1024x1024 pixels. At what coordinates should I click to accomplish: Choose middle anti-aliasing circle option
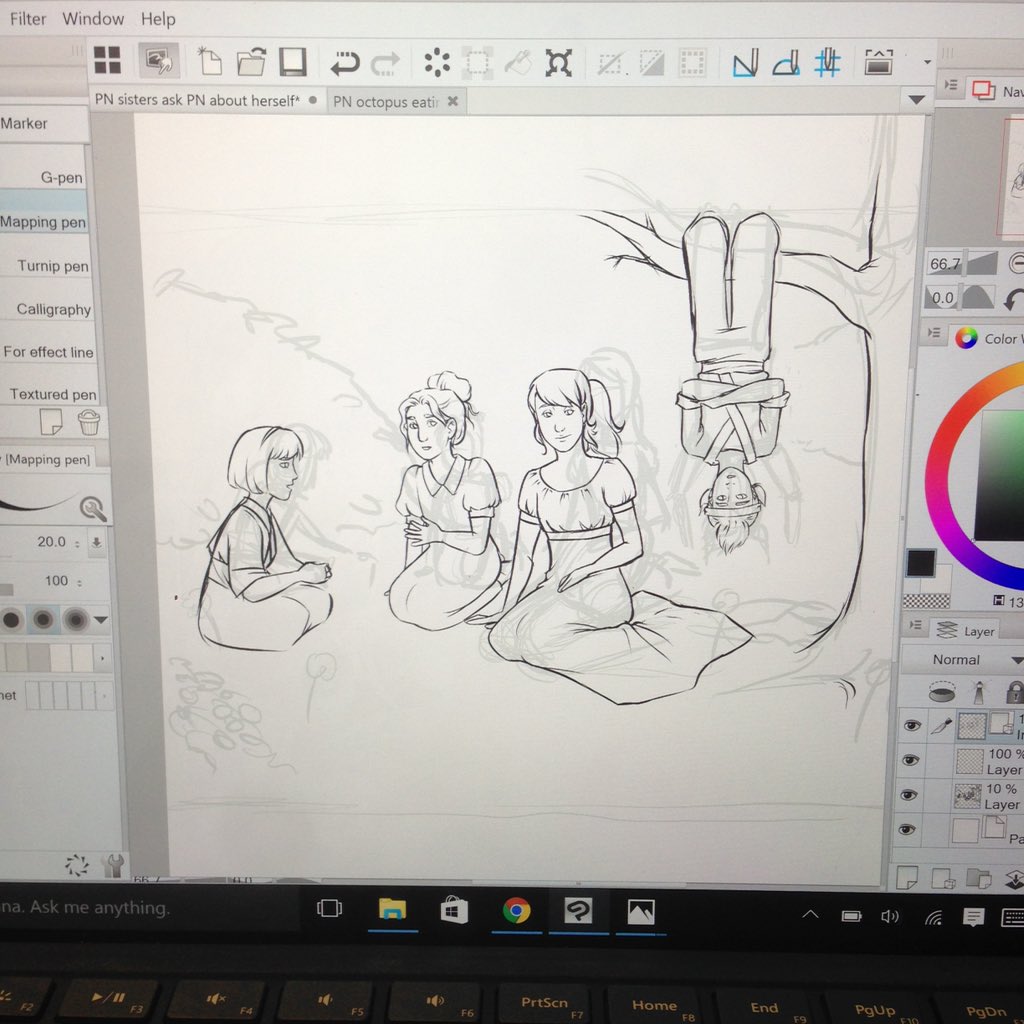pyautogui.click(x=43, y=618)
